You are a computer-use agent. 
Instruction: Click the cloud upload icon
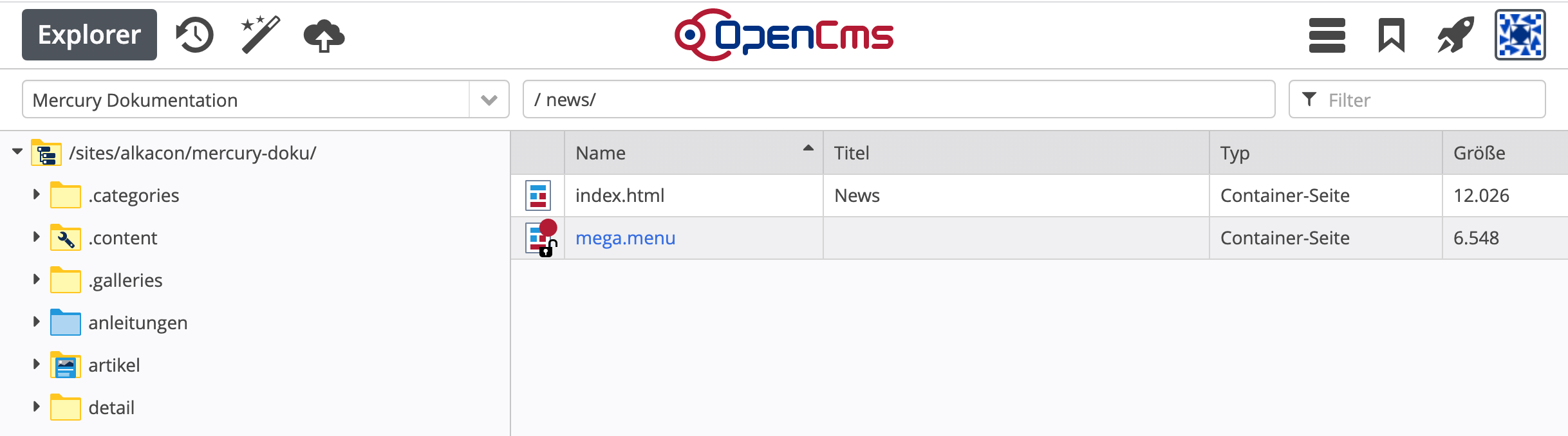(324, 35)
